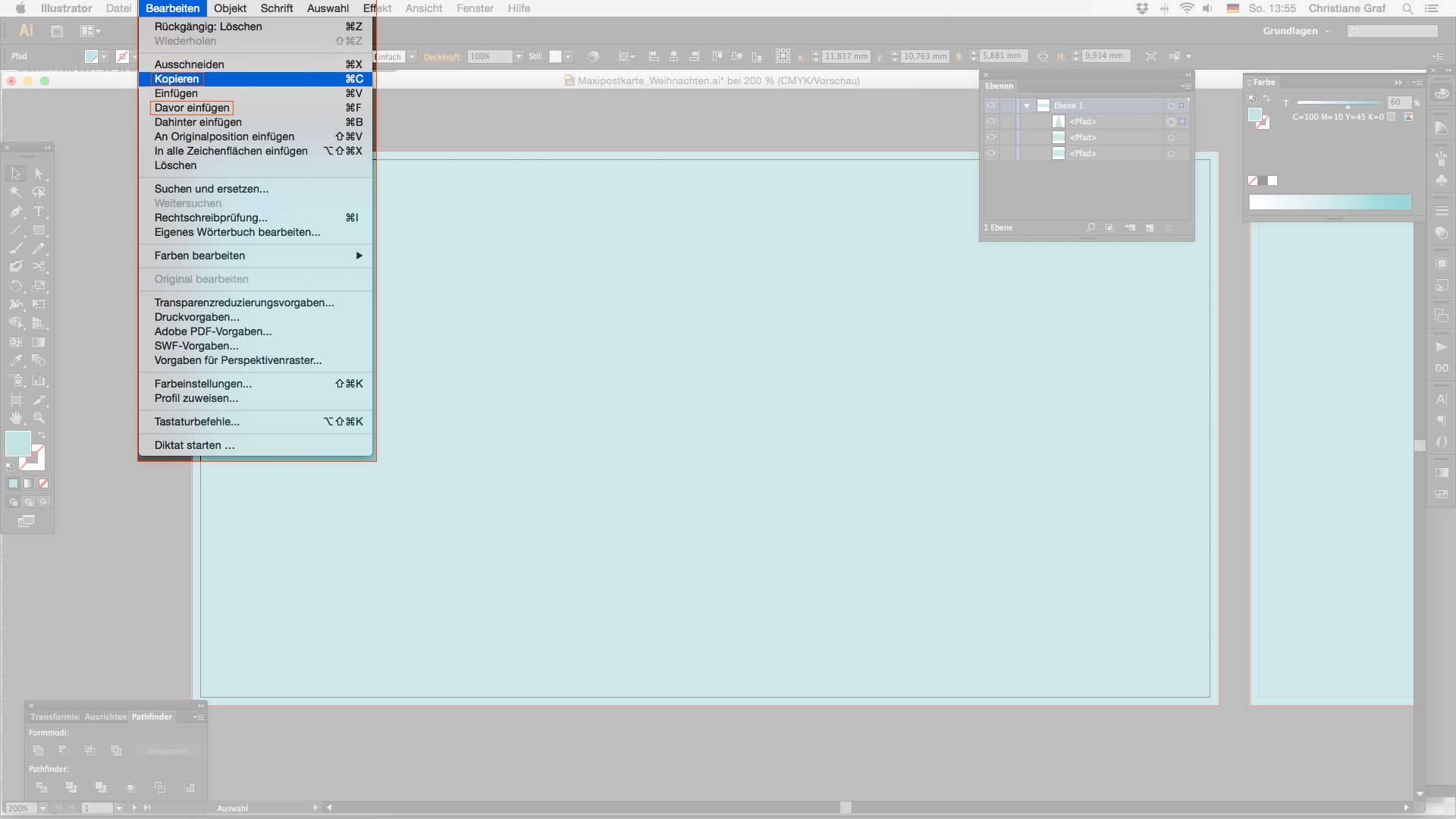Open the Grundlagen workspace dropdown
1456x819 pixels.
(x=1296, y=31)
